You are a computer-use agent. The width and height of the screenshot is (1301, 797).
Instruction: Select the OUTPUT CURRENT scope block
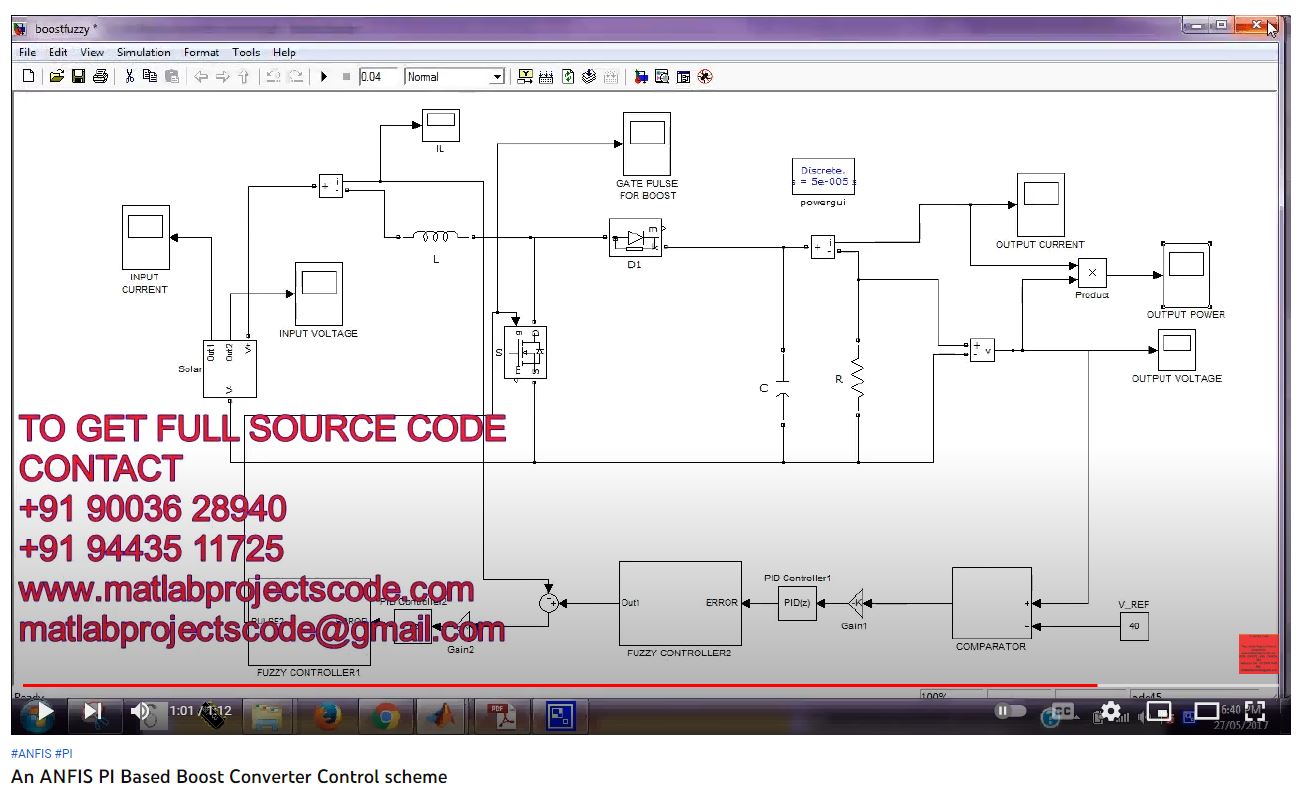click(1040, 205)
